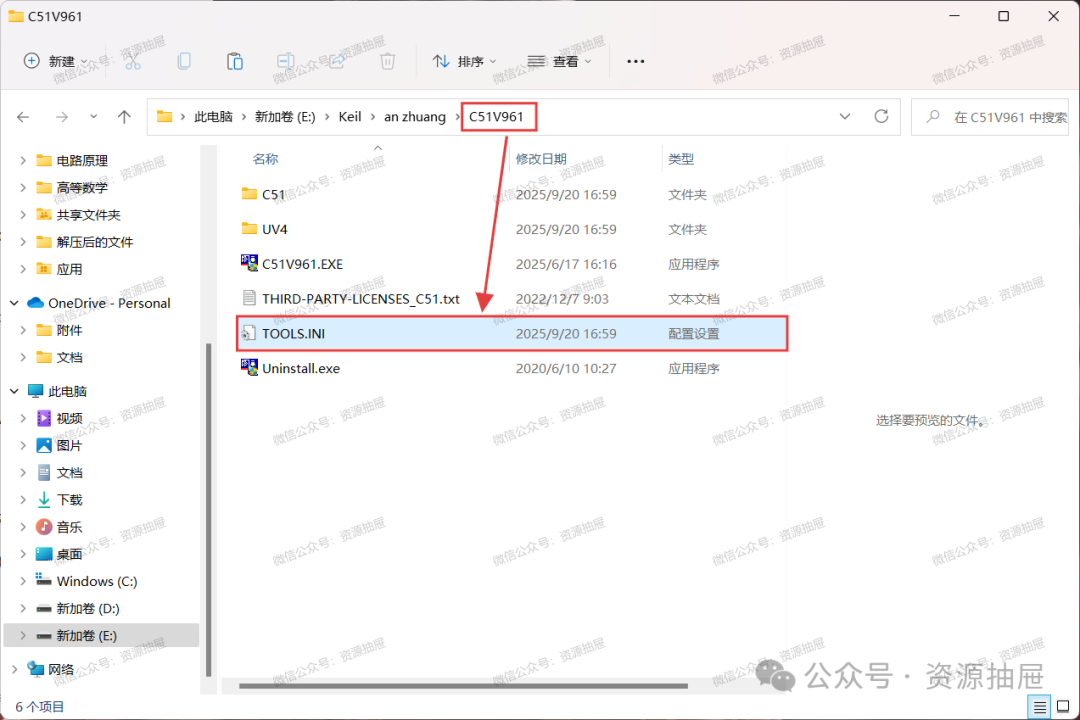Open 应用 folder in sidebar
The width and height of the screenshot is (1080, 720).
(69, 269)
